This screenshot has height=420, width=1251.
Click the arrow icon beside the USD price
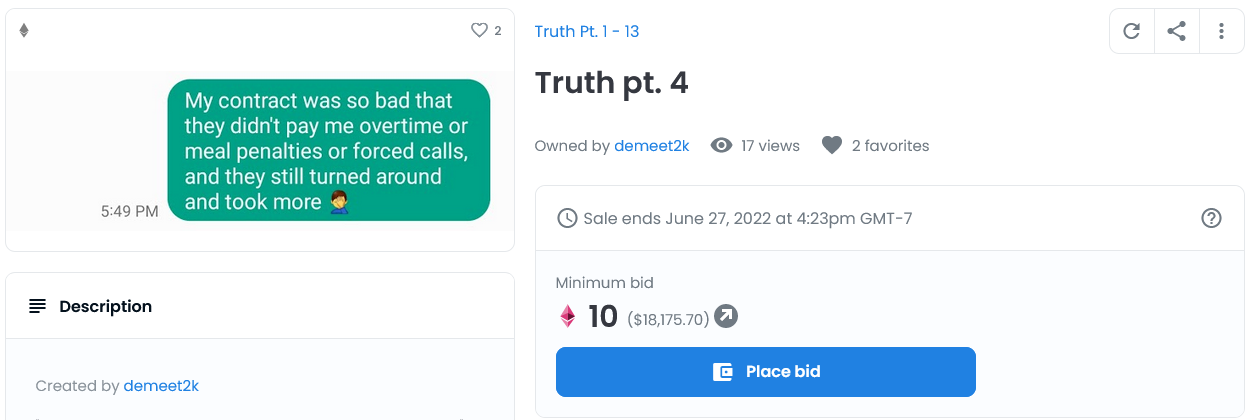726,317
